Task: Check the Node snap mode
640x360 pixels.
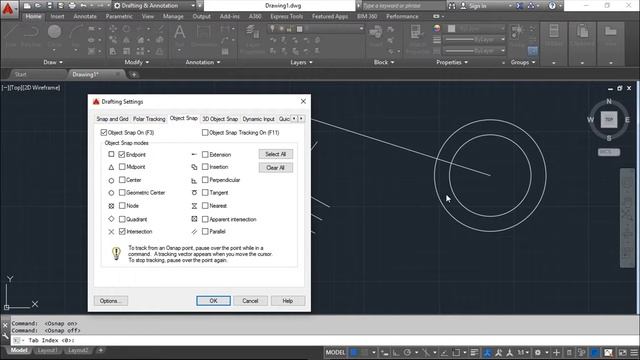Action: (x=122, y=206)
